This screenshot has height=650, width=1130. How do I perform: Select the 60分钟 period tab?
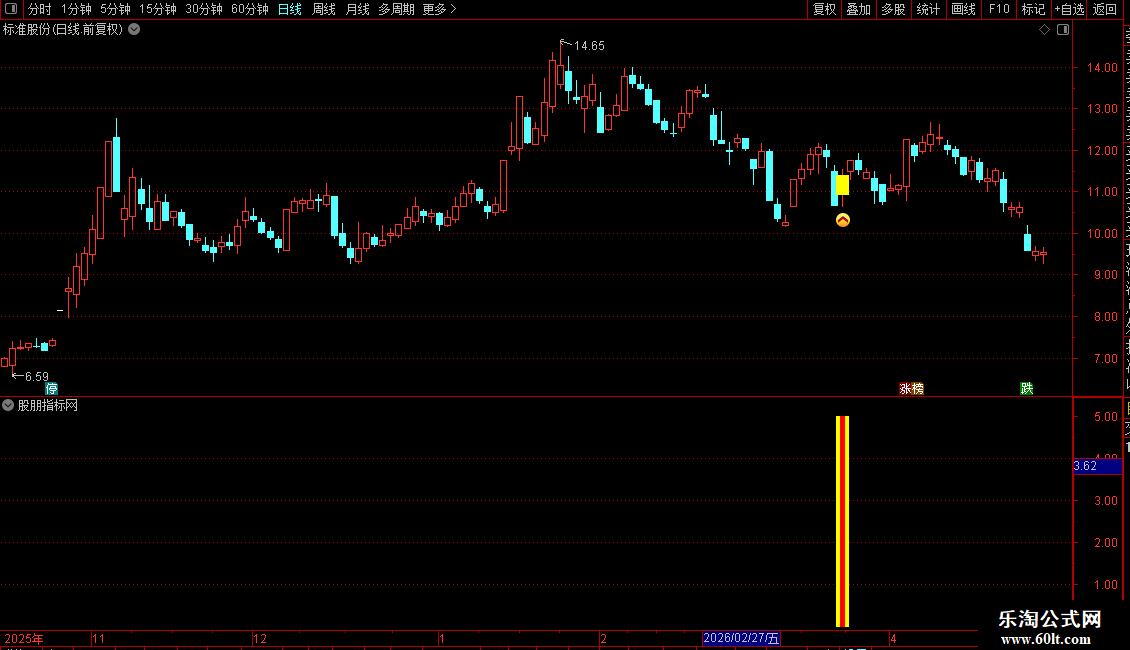(x=249, y=9)
